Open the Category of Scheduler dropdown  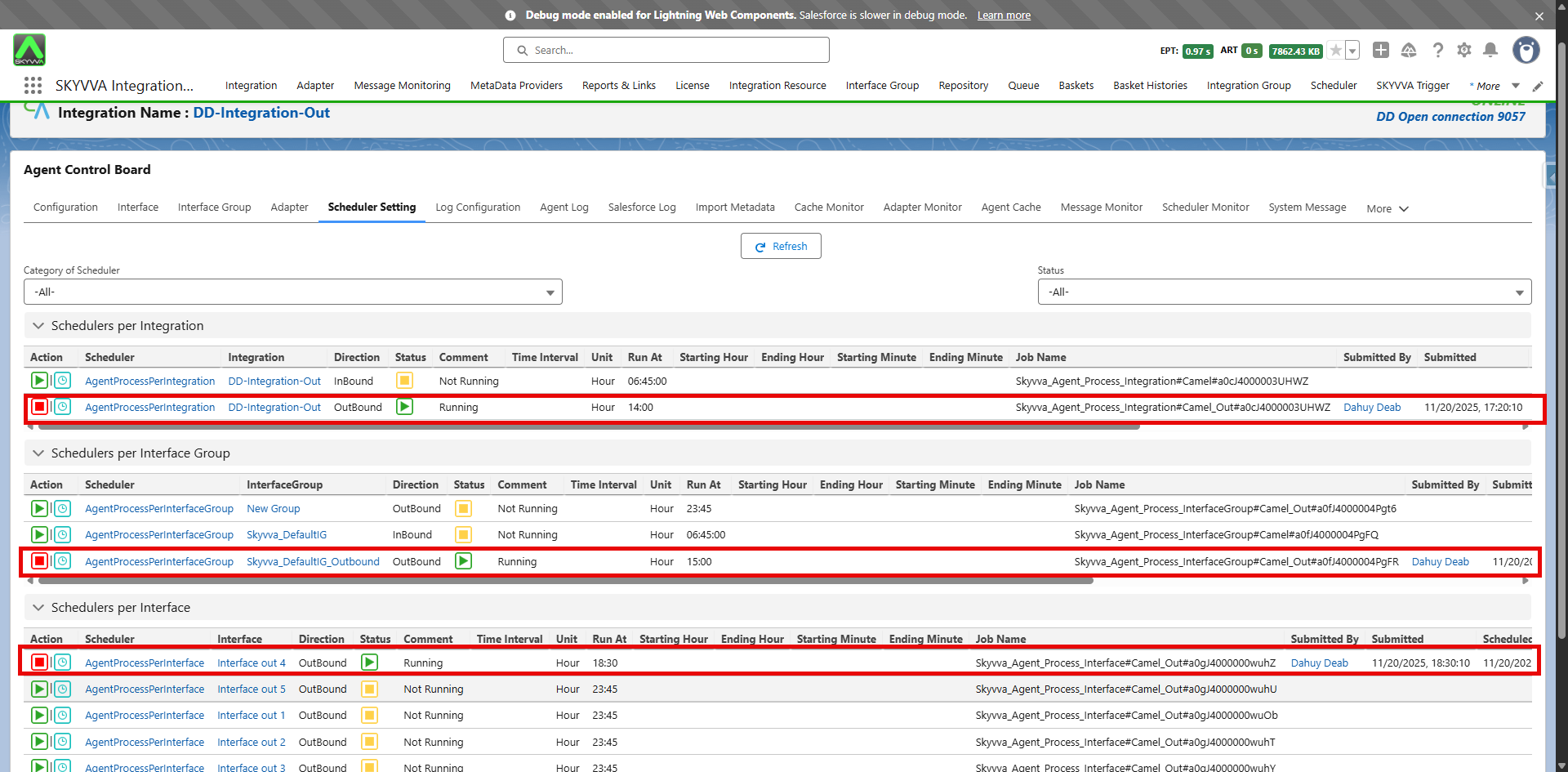click(x=292, y=292)
